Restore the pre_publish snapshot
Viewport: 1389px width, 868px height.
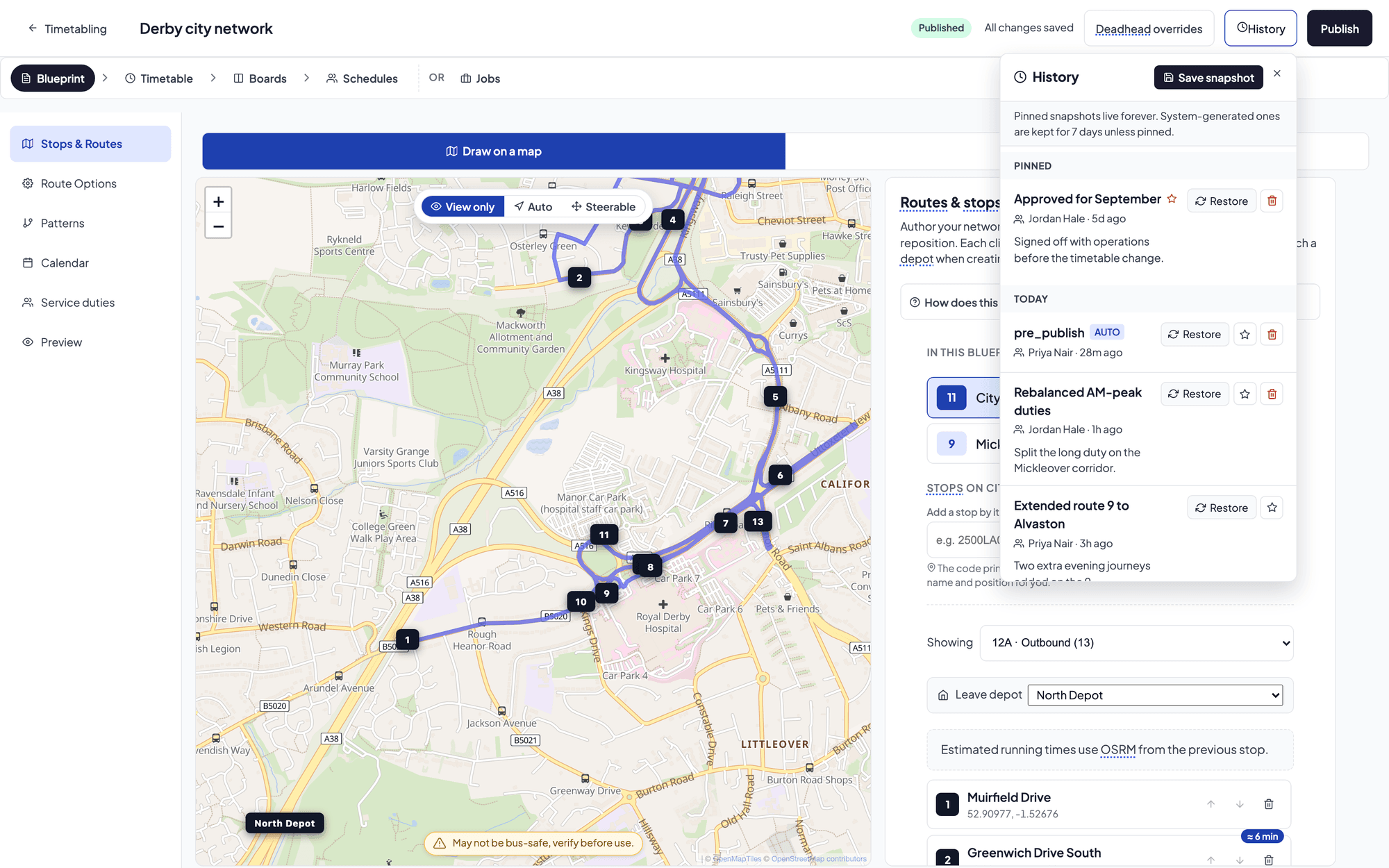click(1195, 334)
